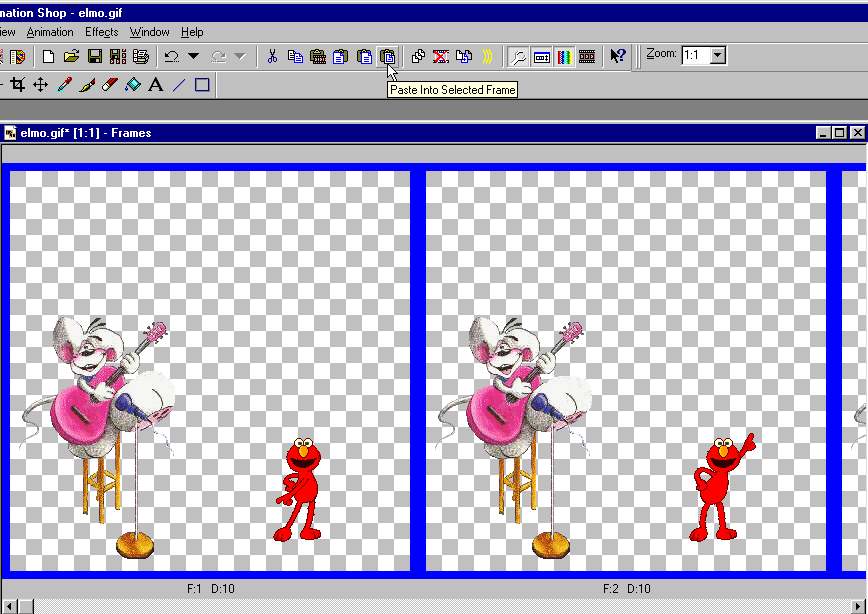Click the elmo.gif window title icon
This screenshot has height=614, width=868.
[x=10, y=133]
